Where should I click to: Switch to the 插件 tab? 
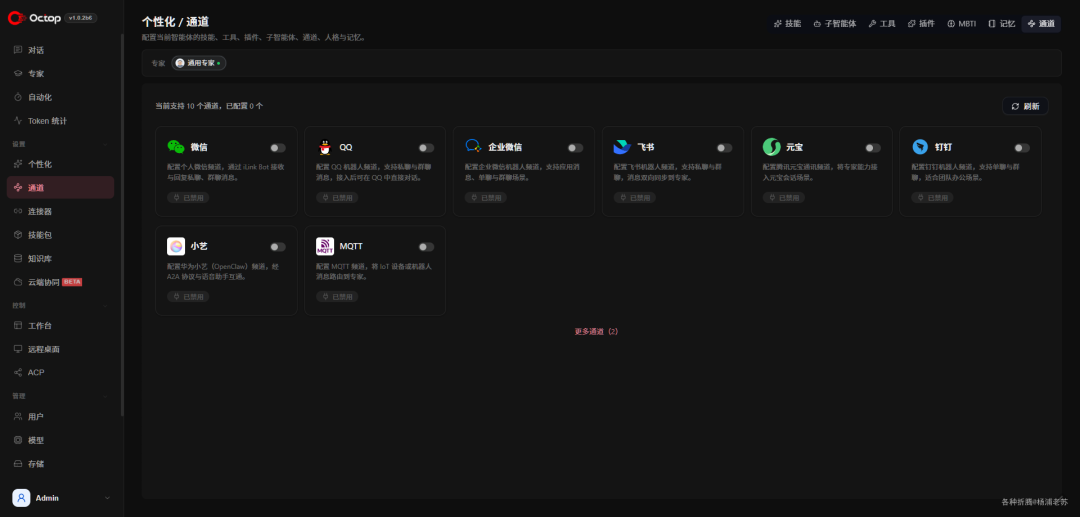point(921,23)
